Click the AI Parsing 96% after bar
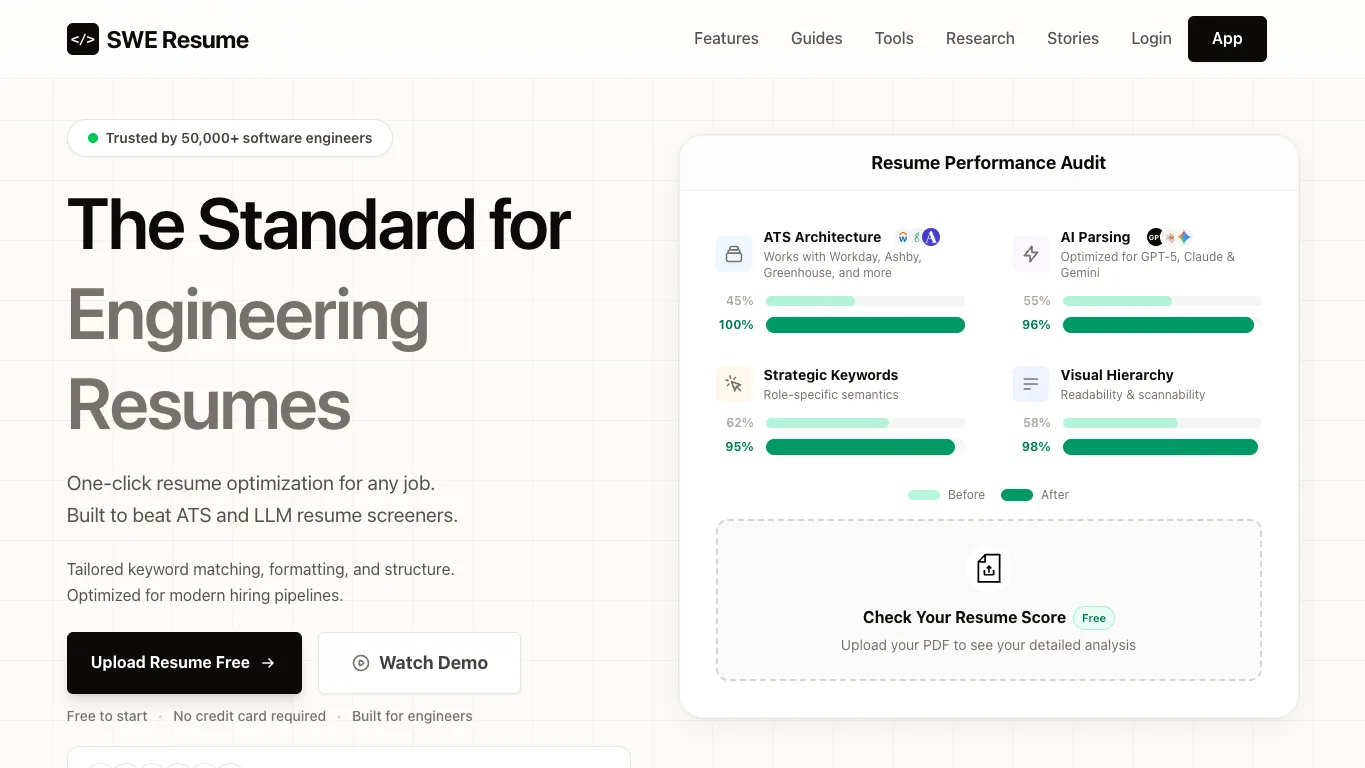The width and height of the screenshot is (1365, 768). 1158,325
